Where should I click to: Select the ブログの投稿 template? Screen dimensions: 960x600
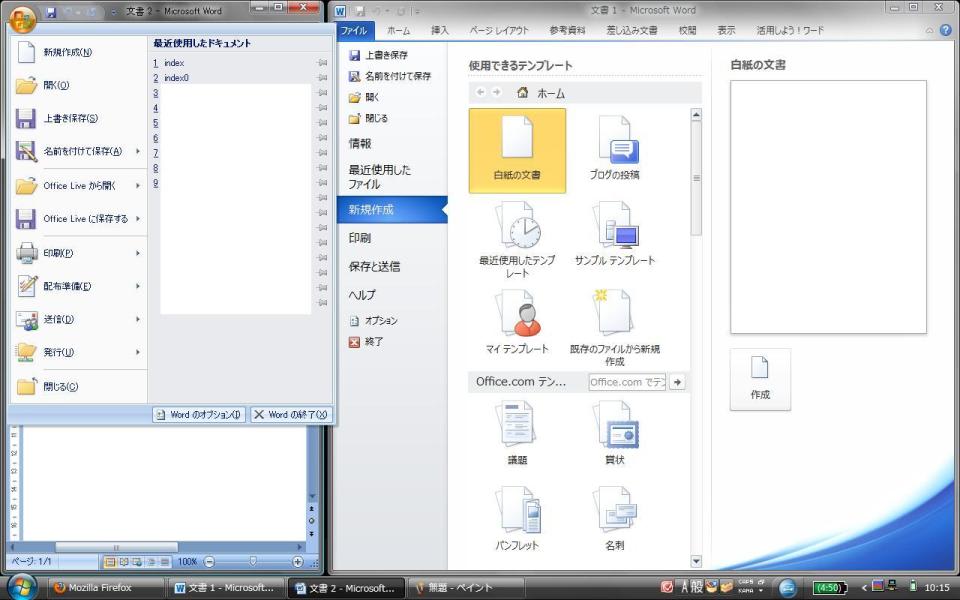coord(615,151)
